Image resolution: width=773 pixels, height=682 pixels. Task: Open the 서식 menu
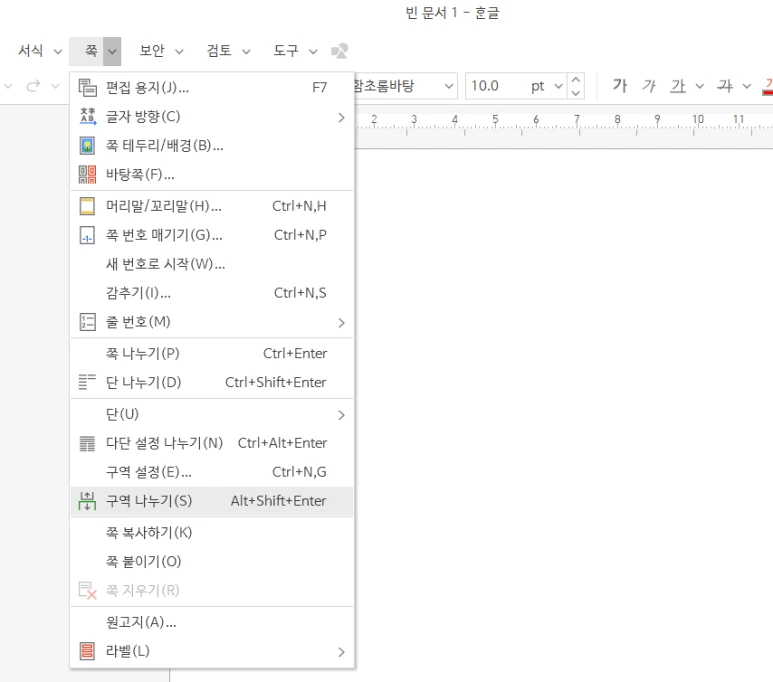31,51
